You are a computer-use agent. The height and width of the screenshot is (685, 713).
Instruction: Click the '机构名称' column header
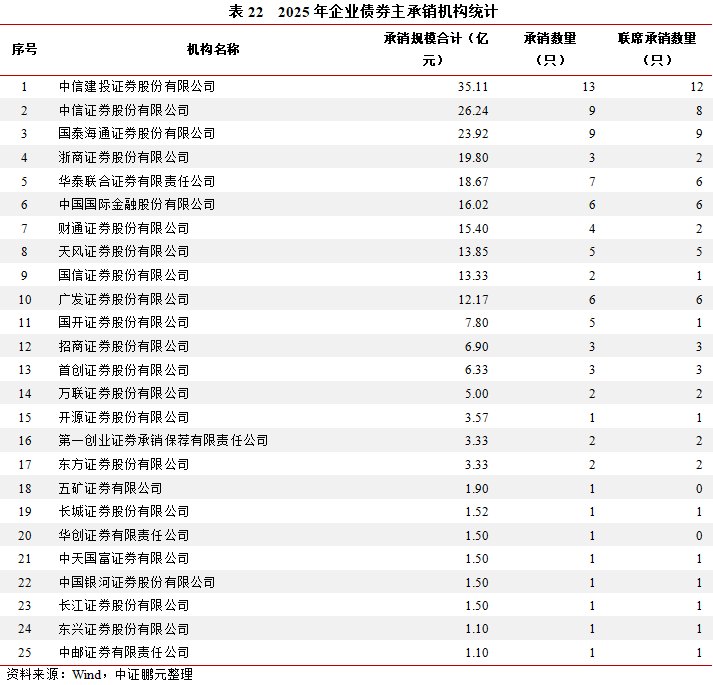tap(213, 48)
